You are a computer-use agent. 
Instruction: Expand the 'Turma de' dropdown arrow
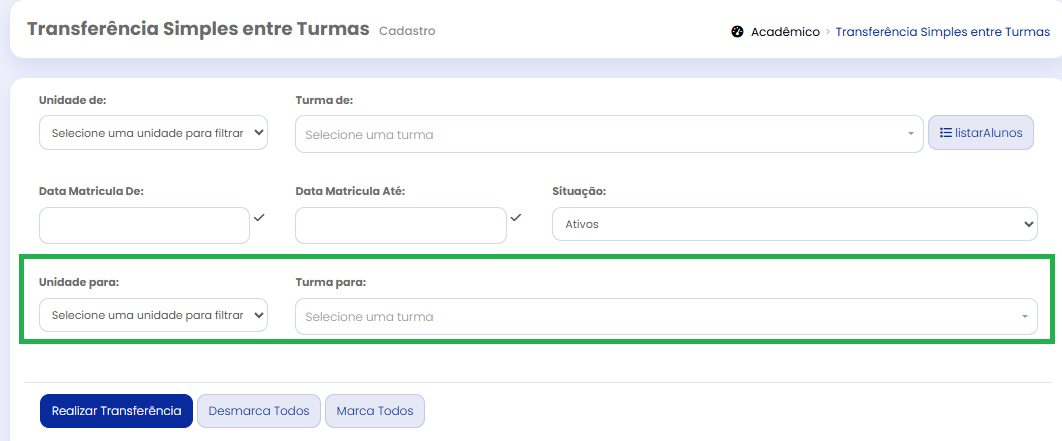point(910,134)
